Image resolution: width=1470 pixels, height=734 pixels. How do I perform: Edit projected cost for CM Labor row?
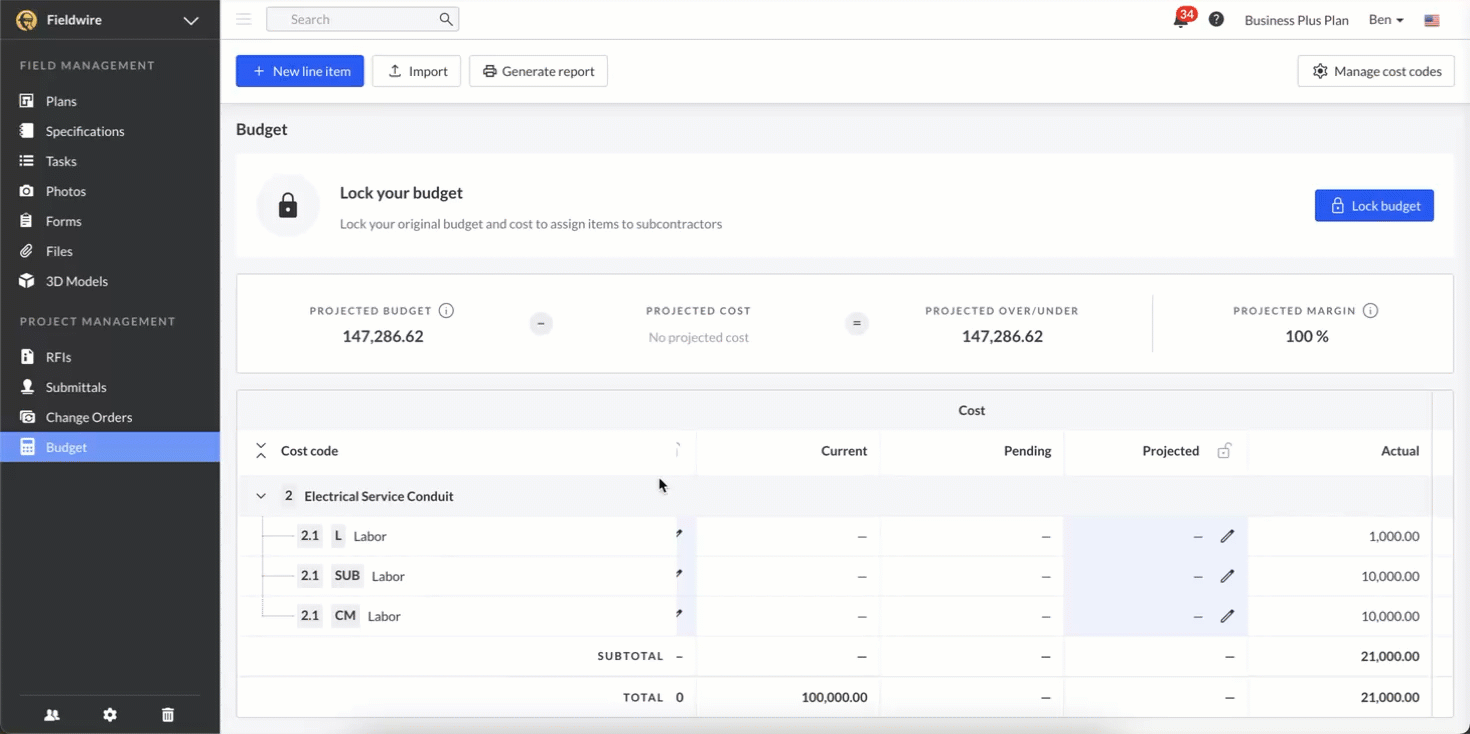click(x=1227, y=616)
